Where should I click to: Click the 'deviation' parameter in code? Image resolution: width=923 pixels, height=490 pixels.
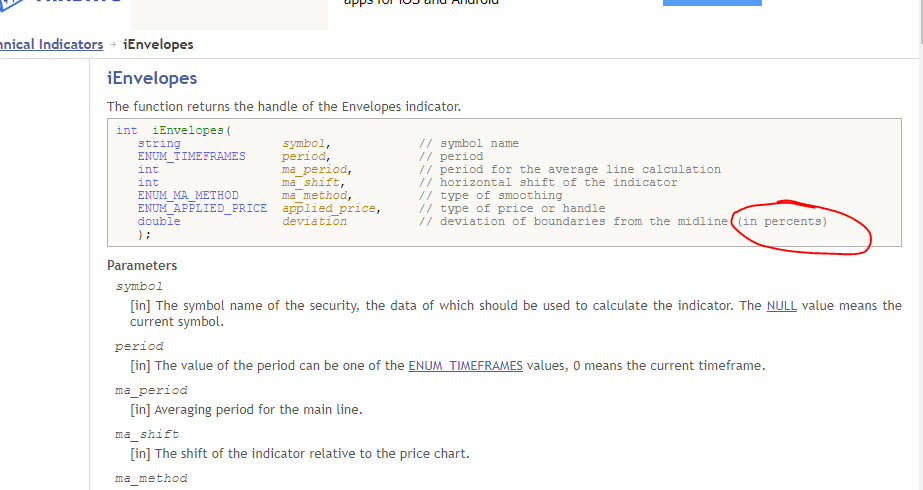tap(314, 221)
